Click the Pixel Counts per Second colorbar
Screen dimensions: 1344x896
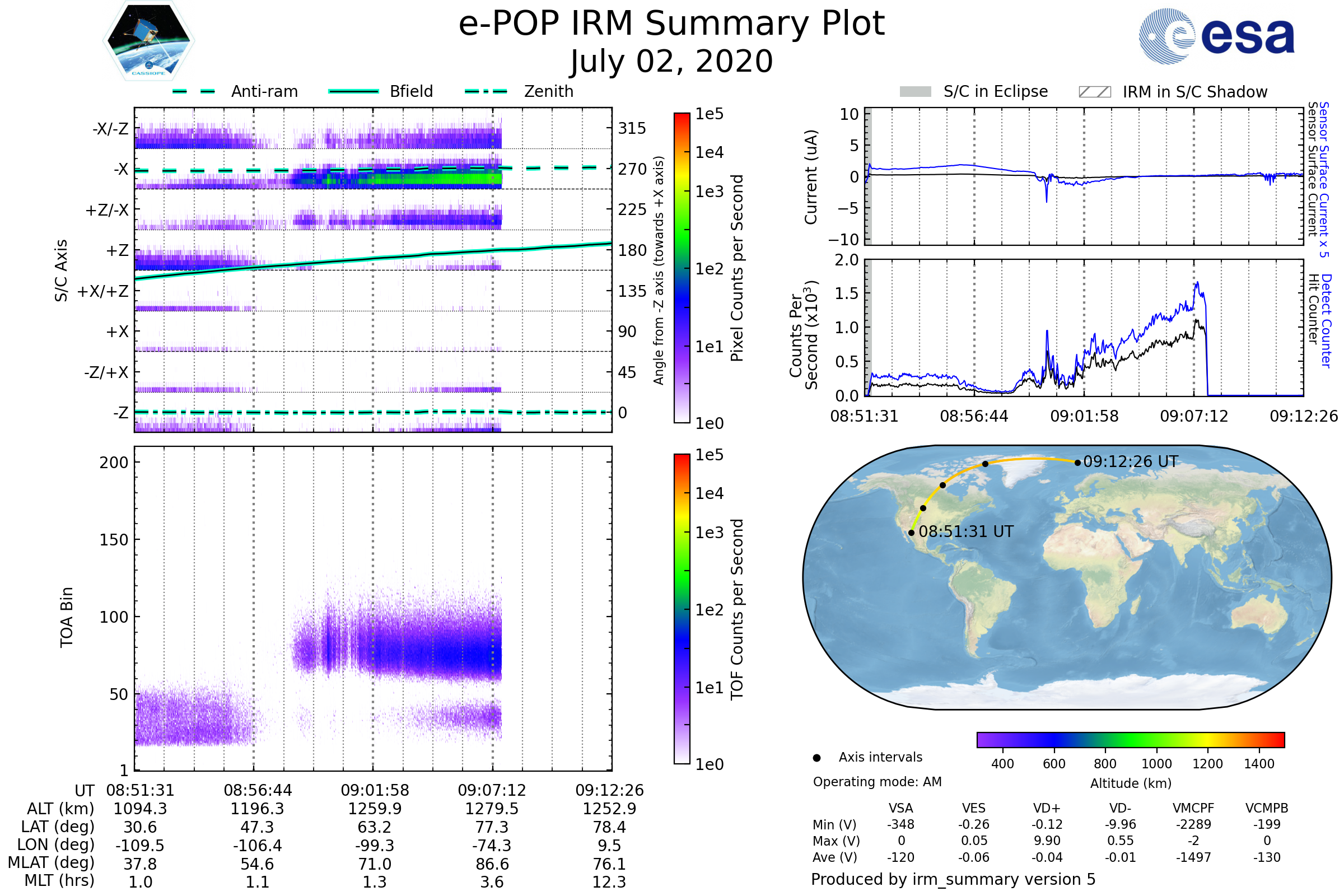tap(682, 268)
